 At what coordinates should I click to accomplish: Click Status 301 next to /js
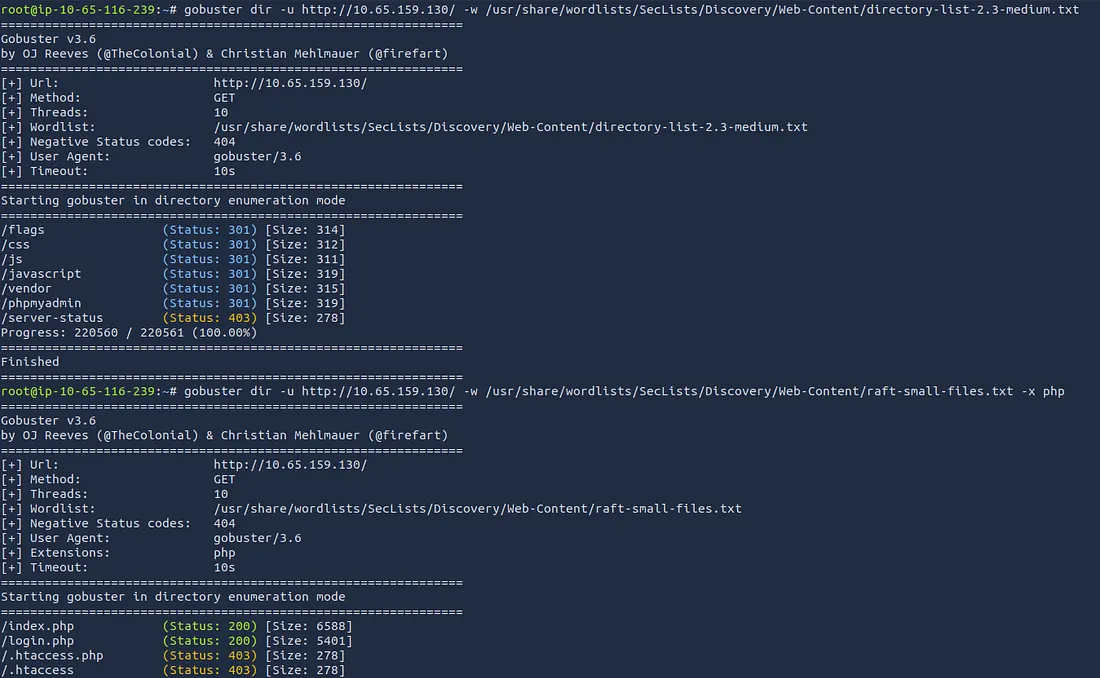pos(209,259)
